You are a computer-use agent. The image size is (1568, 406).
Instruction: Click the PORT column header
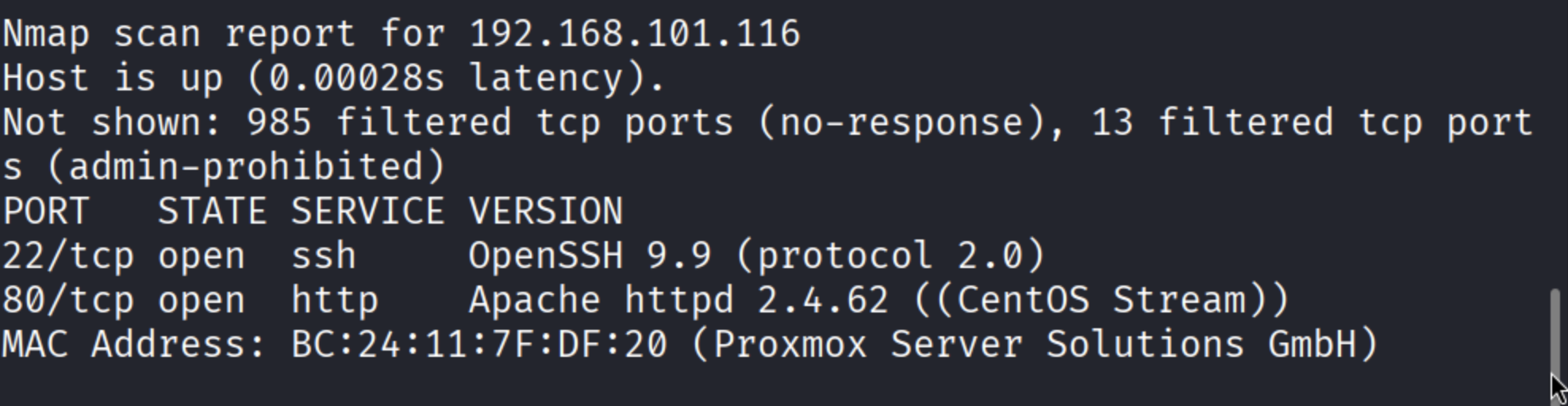[46, 212]
